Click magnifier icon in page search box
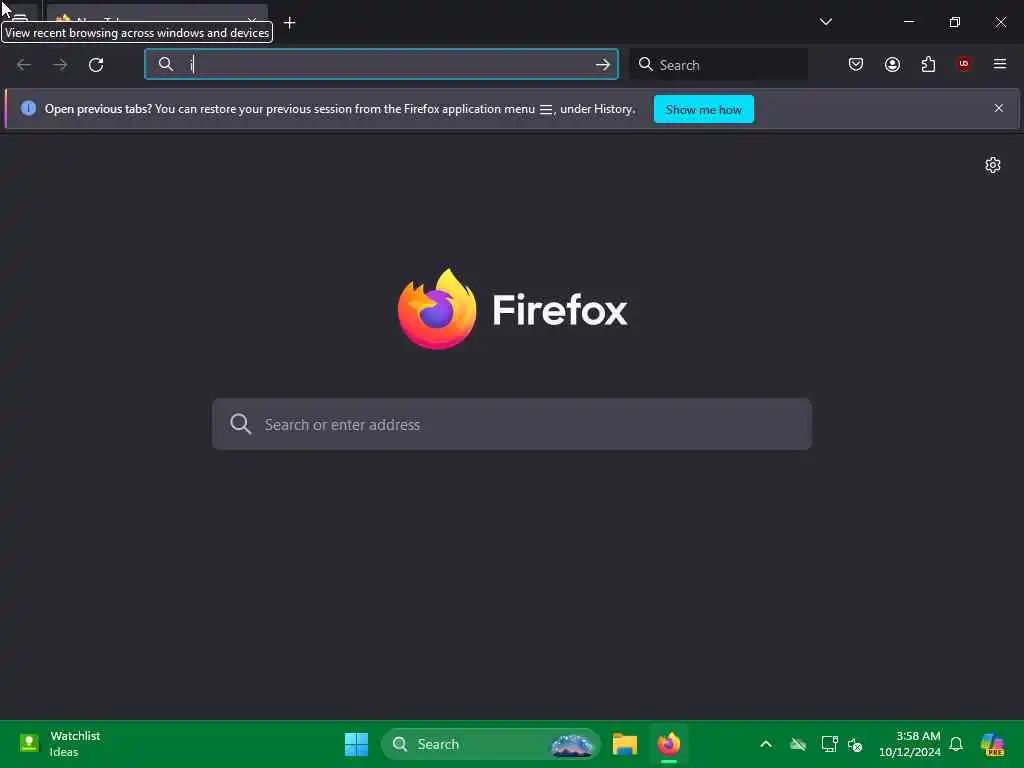Image resolution: width=1024 pixels, height=768 pixels. pos(240,424)
